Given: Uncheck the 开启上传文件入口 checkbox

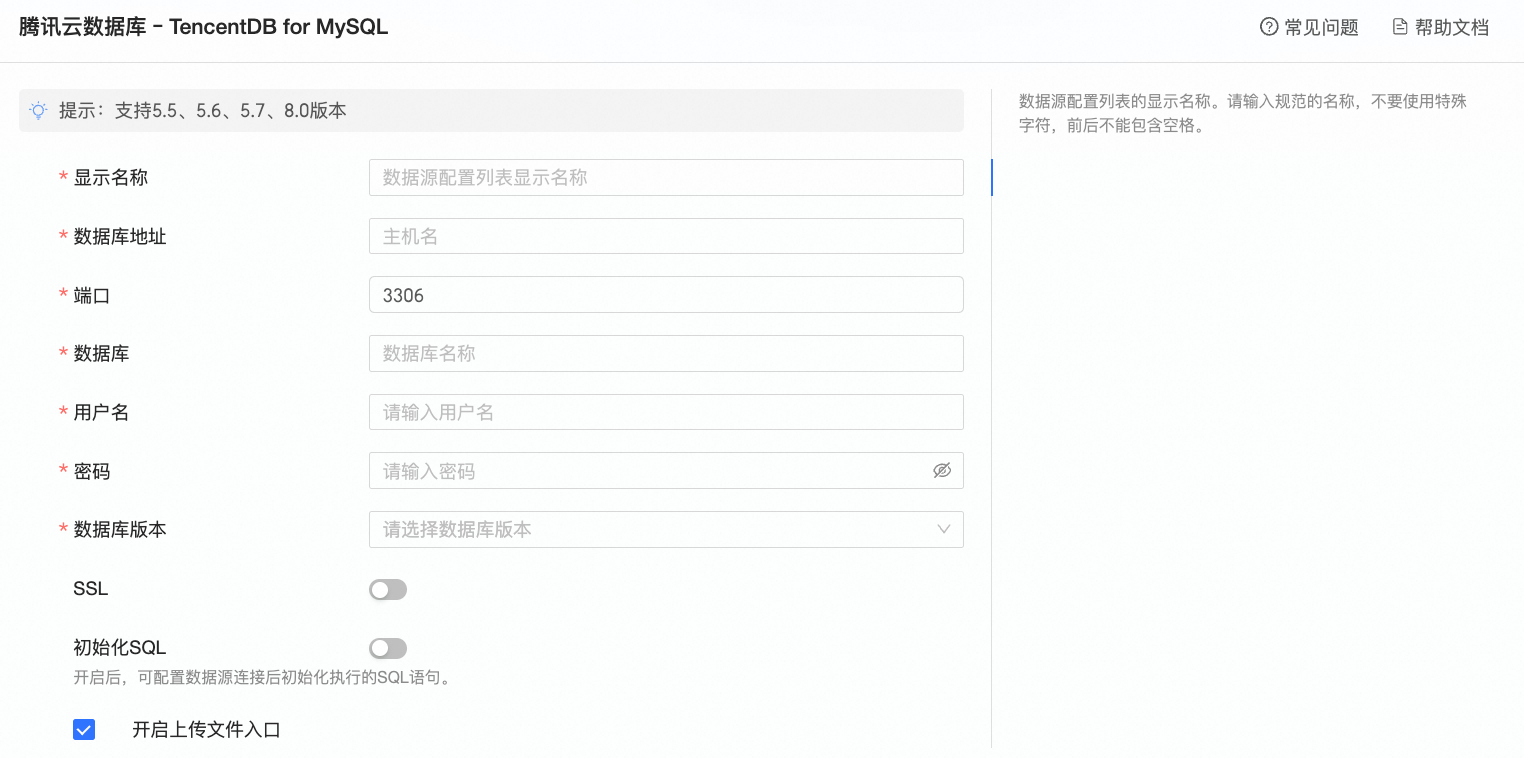Looking at the screenshot, I should (x=84, y=730).
